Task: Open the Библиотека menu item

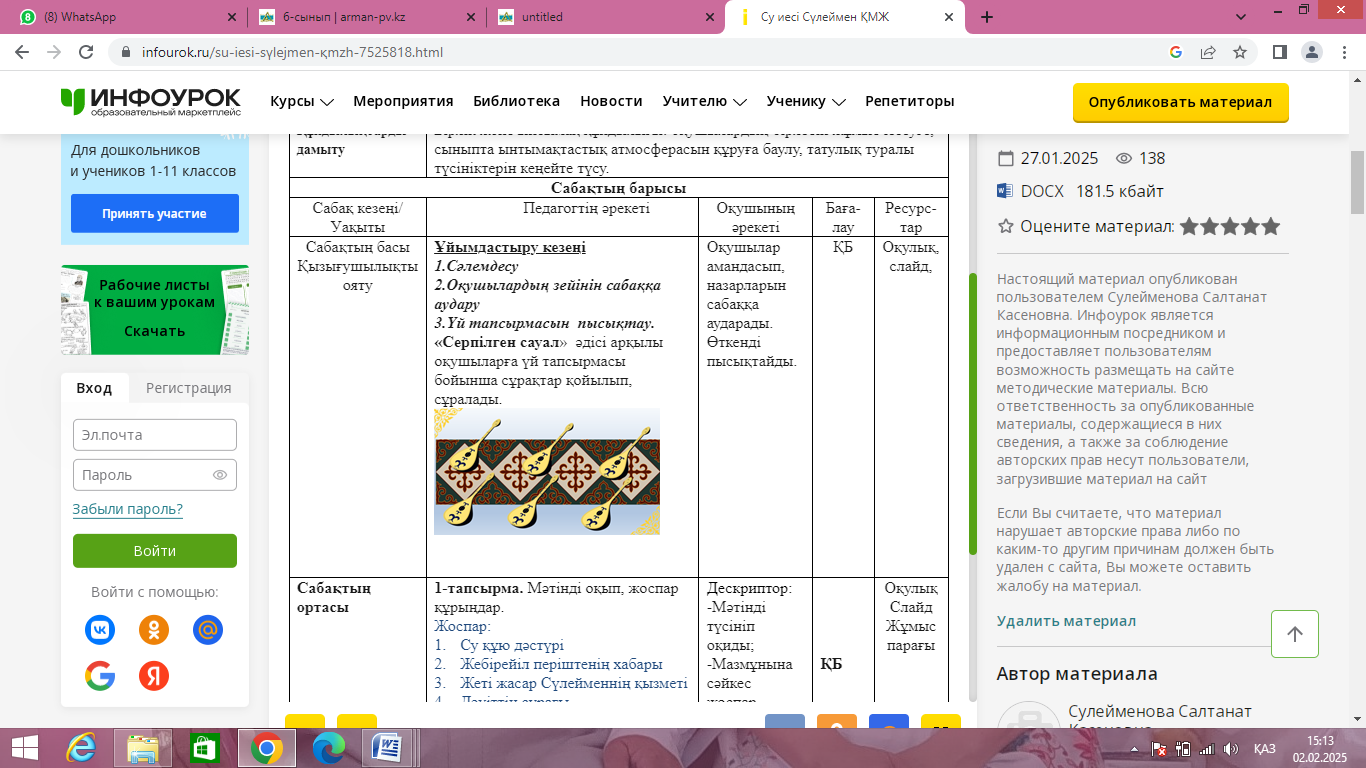Action: click(x=516, y=101)
